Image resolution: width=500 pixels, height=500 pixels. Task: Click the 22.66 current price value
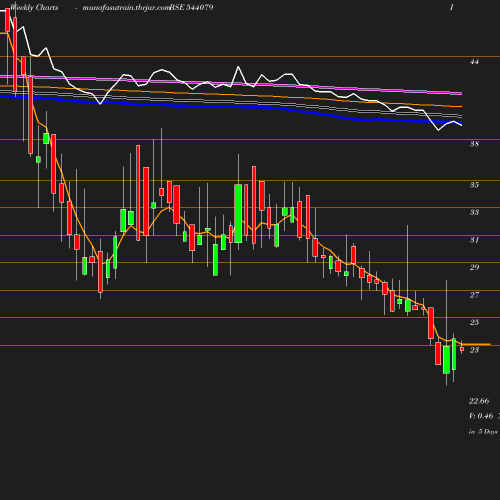479,401
